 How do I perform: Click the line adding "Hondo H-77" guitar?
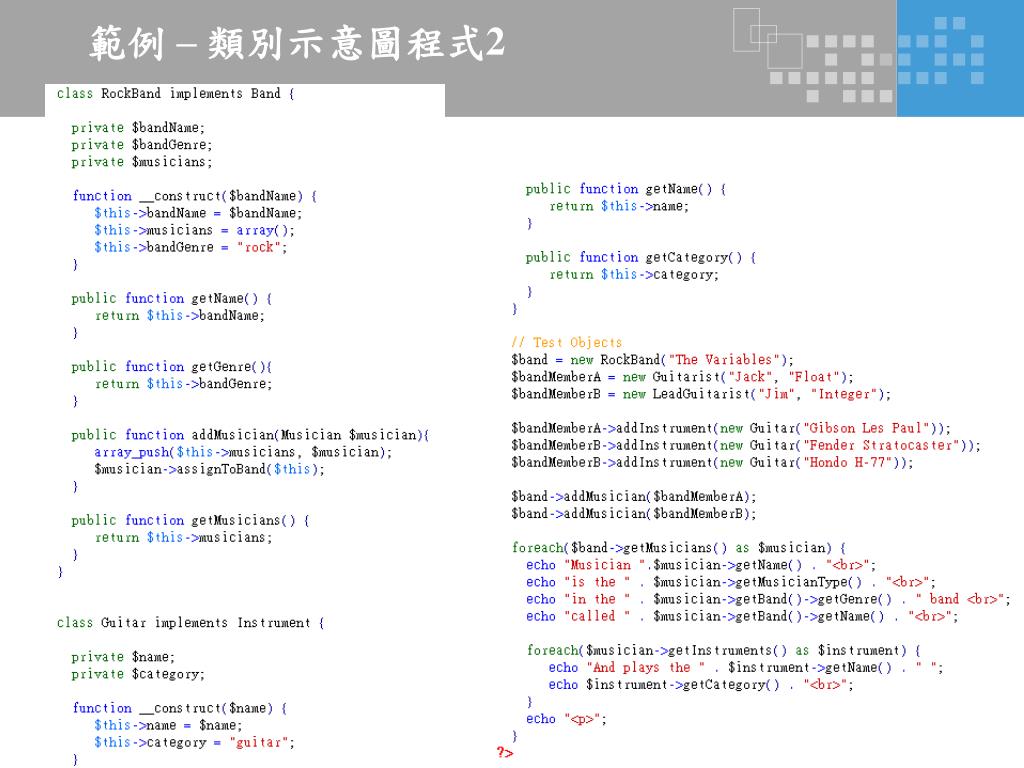coord(712,462)
